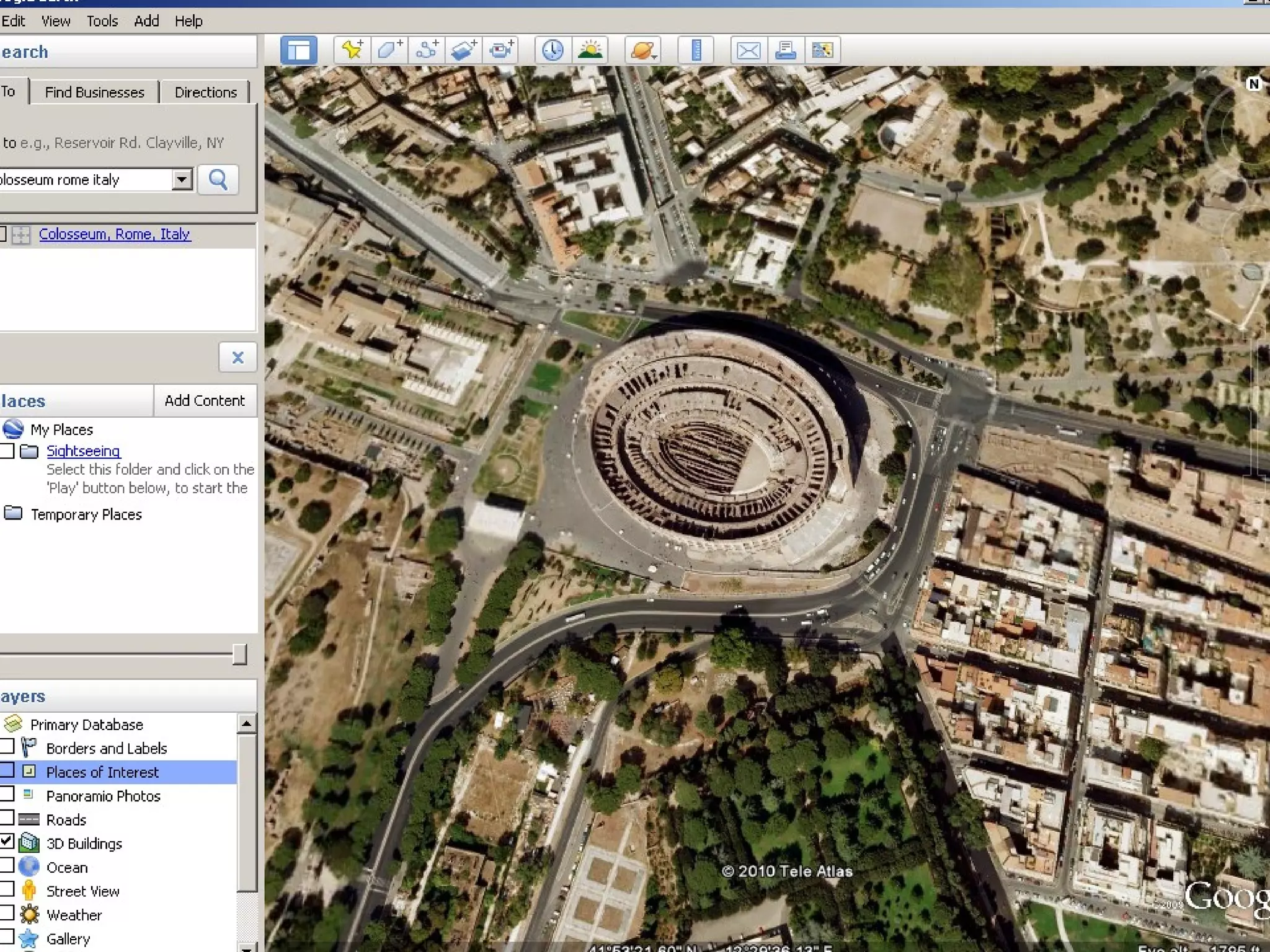Disable the 3D Buildings layer checkbox

tap(7, 842)
